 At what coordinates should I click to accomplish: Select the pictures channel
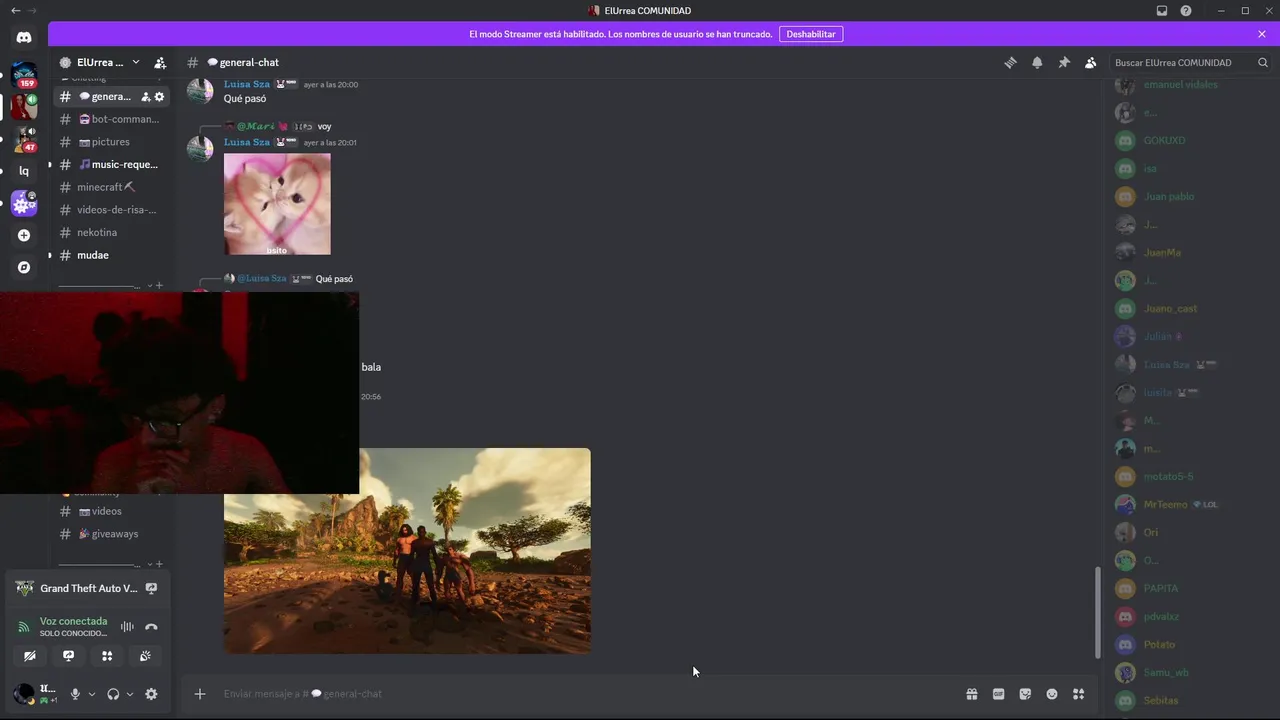(x=111, y=142)
